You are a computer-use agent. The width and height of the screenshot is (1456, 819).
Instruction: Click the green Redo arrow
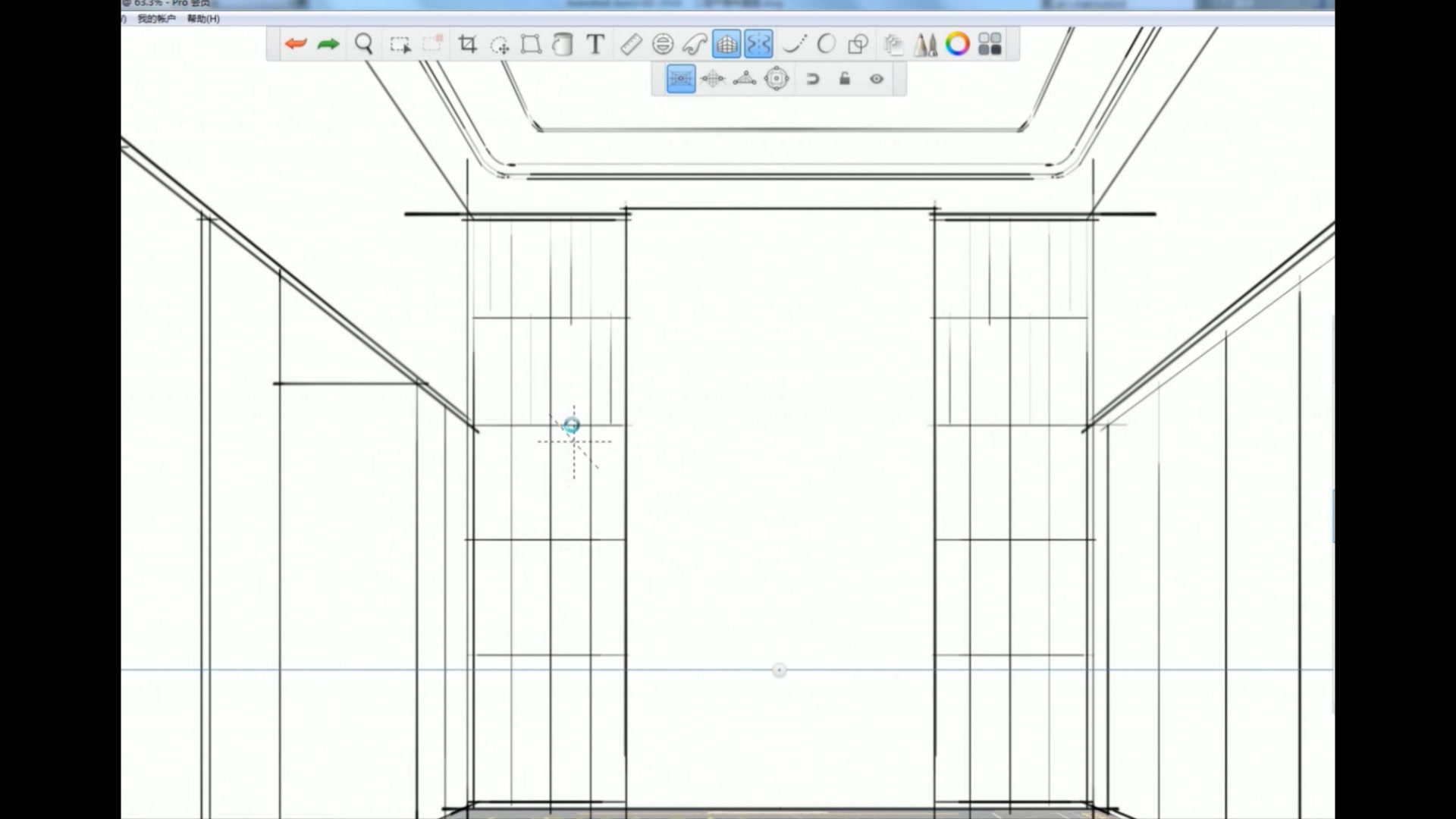pos(328,44)
